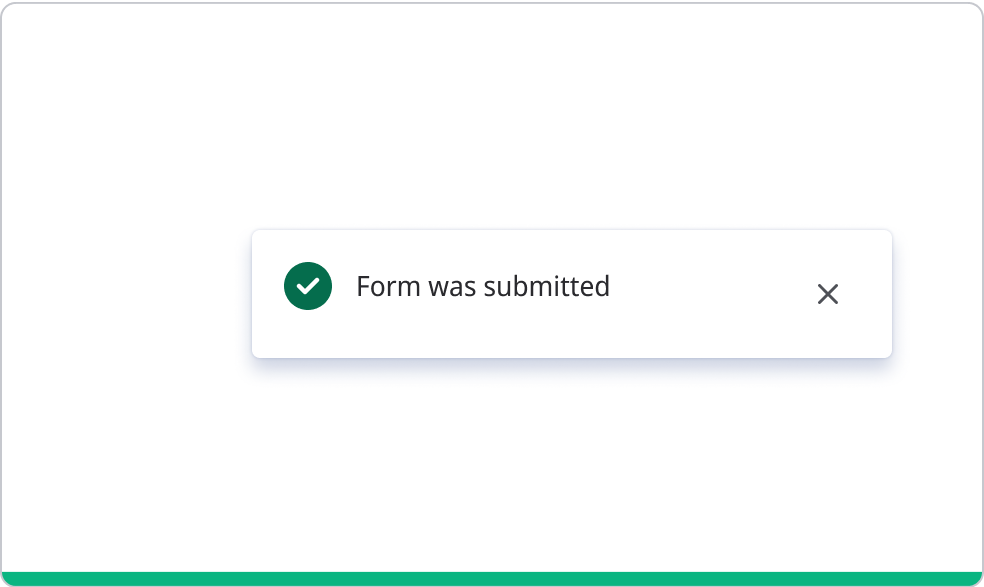This screenshot has width=984, height=587.
Task: Click the blank area below the notification
Action: [x=570, y=460]
